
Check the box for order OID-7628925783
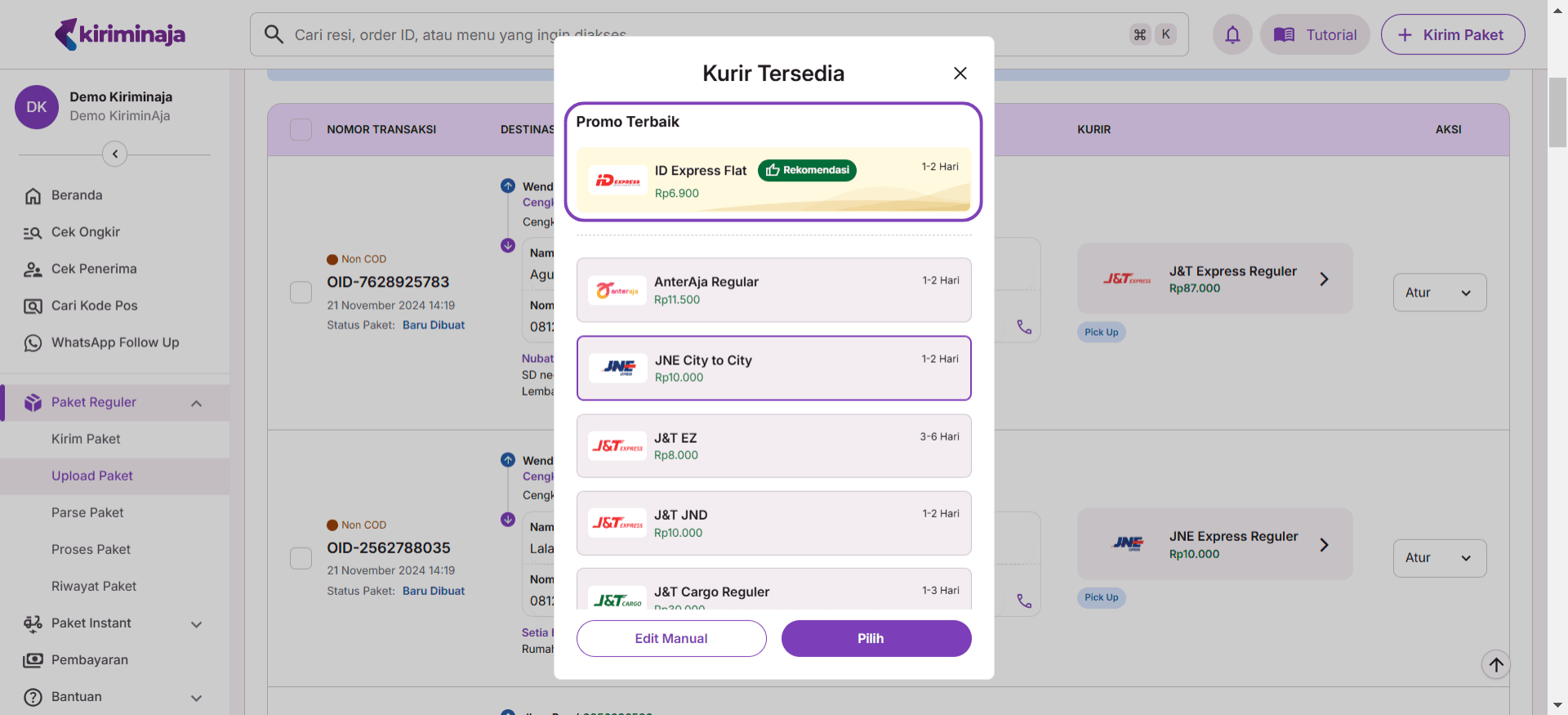coord(301,293)
